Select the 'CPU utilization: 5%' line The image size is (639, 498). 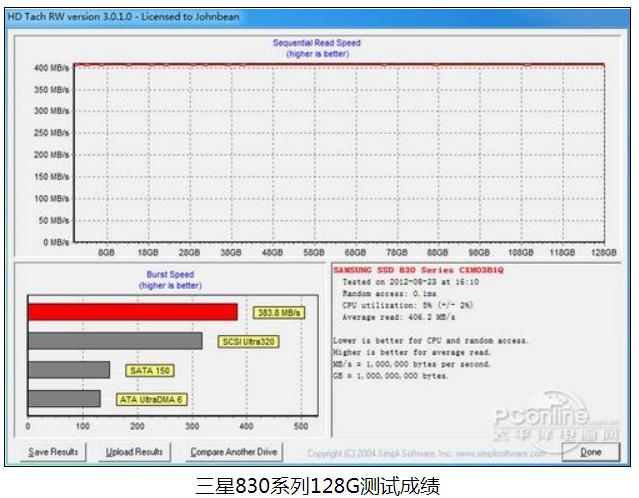click(x=408, y=305)
